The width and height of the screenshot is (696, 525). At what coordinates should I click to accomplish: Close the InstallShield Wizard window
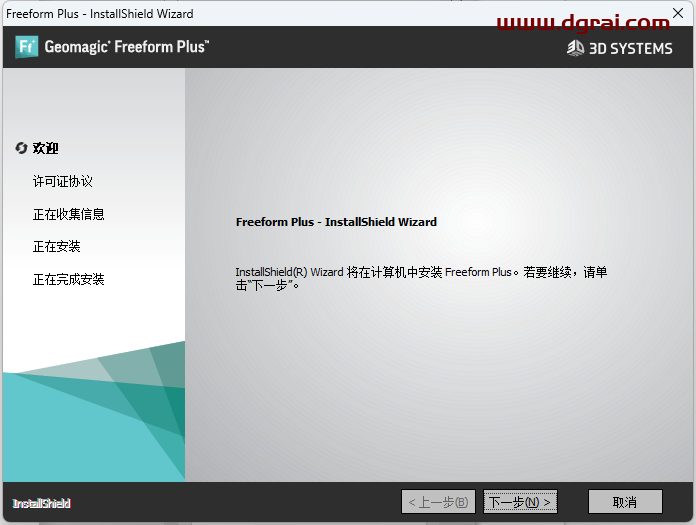pyautogui.click(x=678, y=13)
